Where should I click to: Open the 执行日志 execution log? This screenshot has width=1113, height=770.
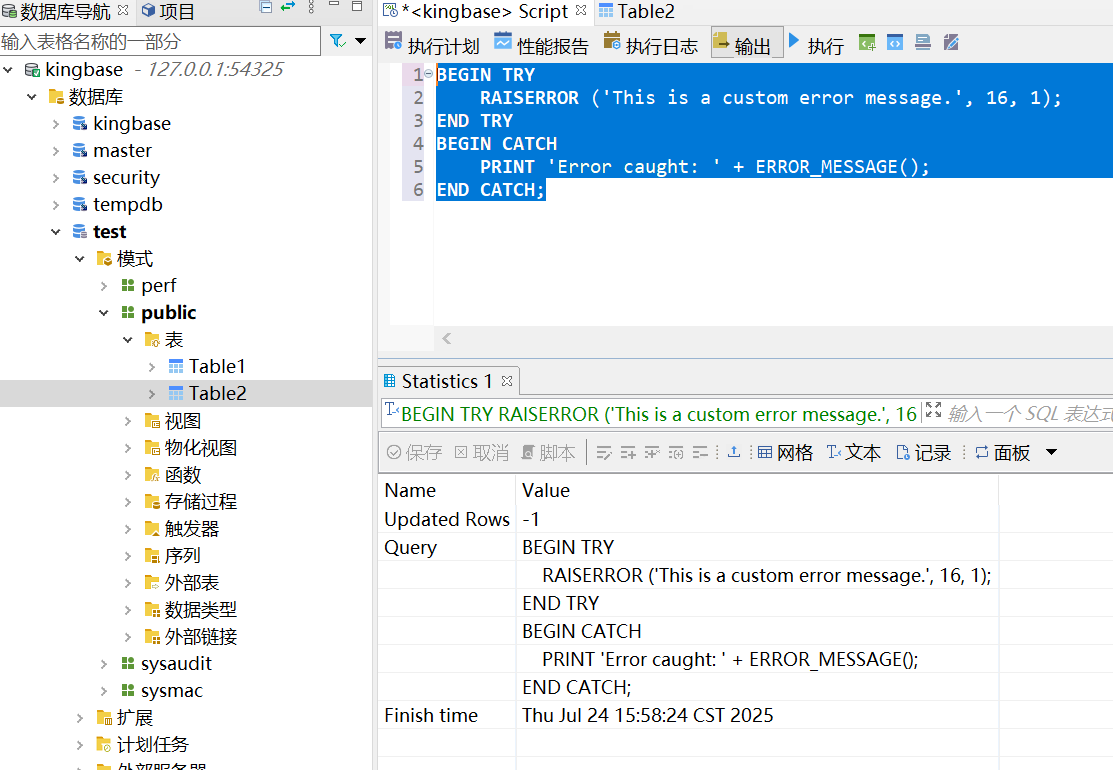pyautogui.click(x=650, y=45)
